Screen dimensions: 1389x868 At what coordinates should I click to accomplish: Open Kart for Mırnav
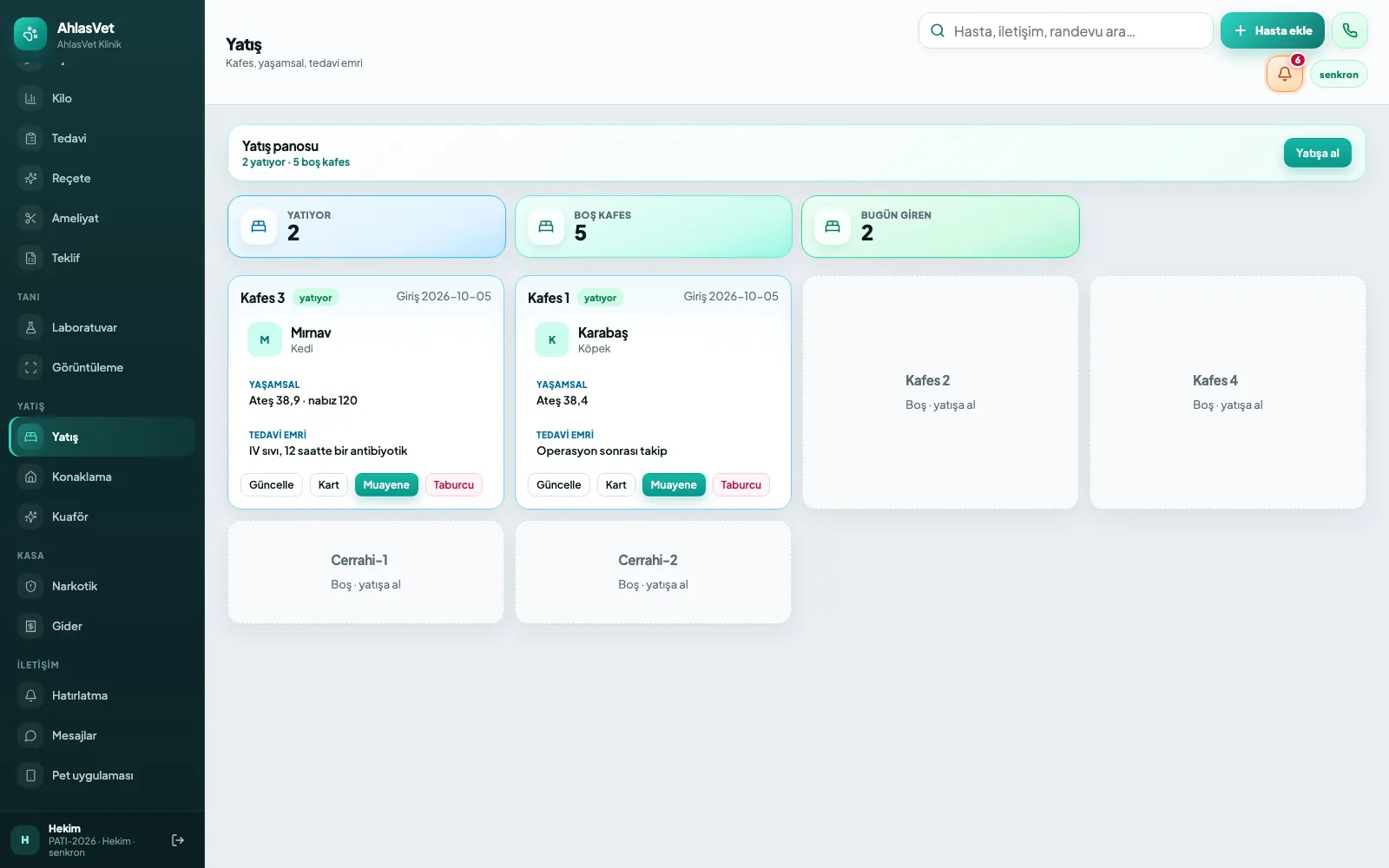click(x=329, y=484)
